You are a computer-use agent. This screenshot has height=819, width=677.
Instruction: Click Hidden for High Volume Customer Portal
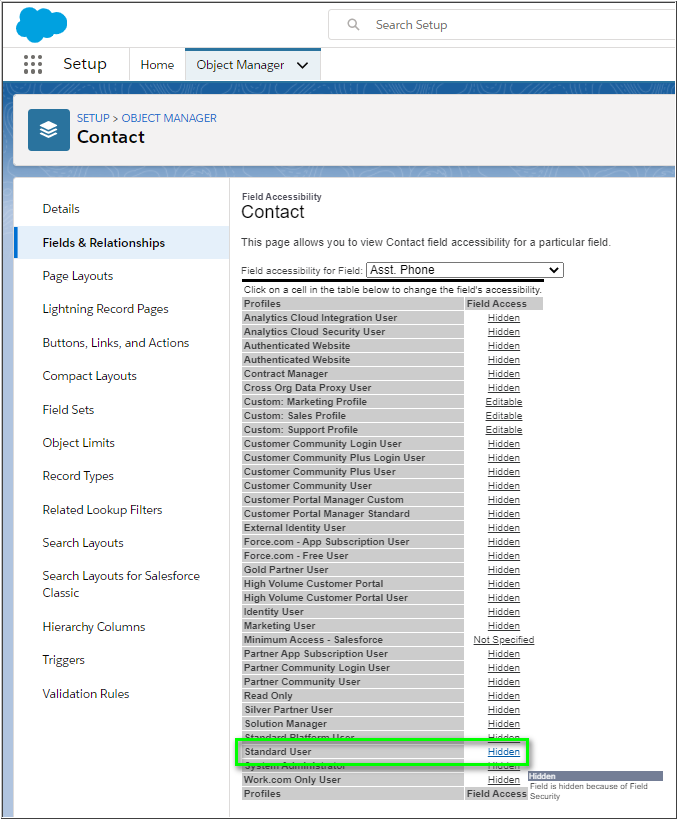[x=504, y=584]
